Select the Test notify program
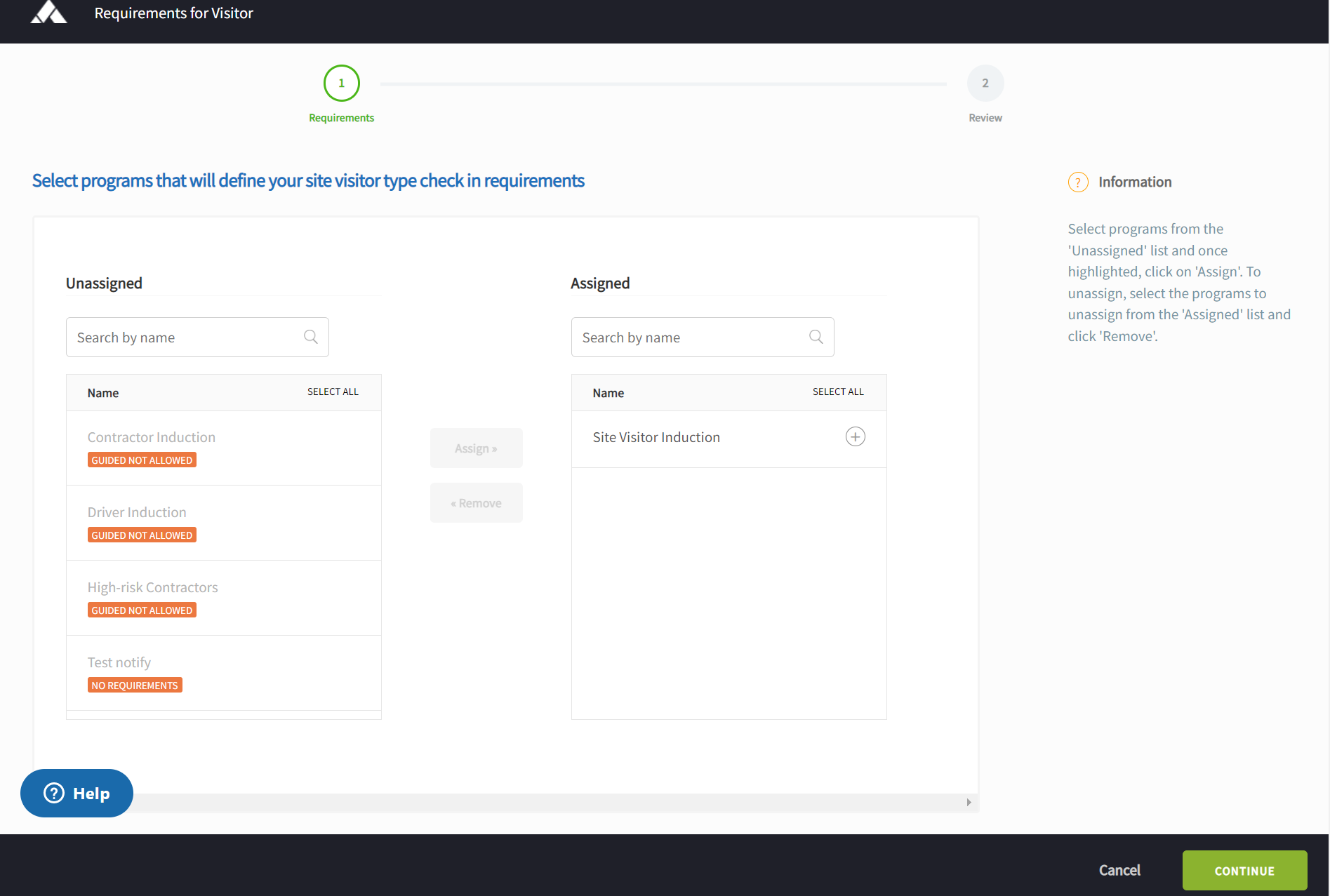 pos(119,663)
